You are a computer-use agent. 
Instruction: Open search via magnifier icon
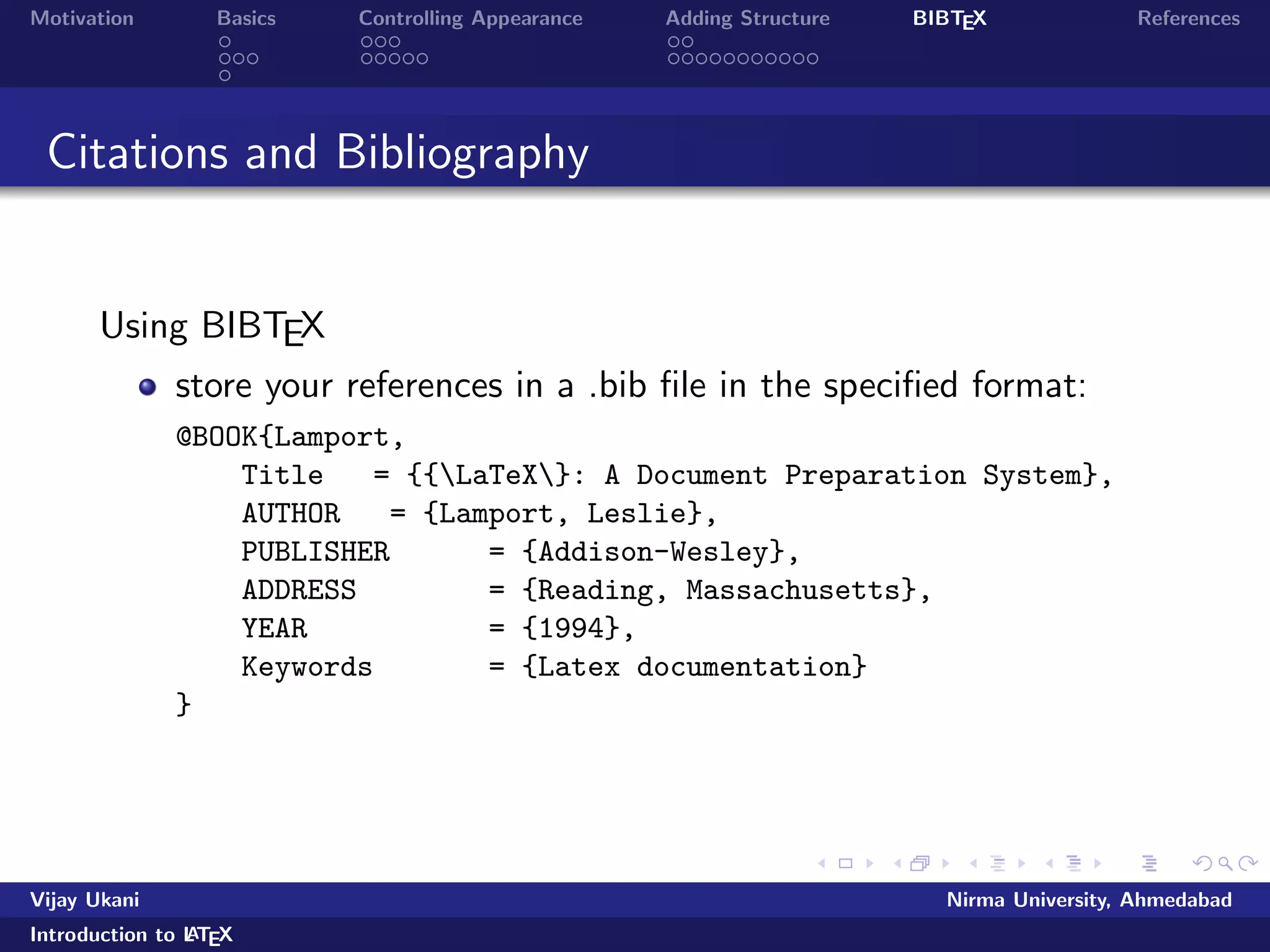[1225, 863]
